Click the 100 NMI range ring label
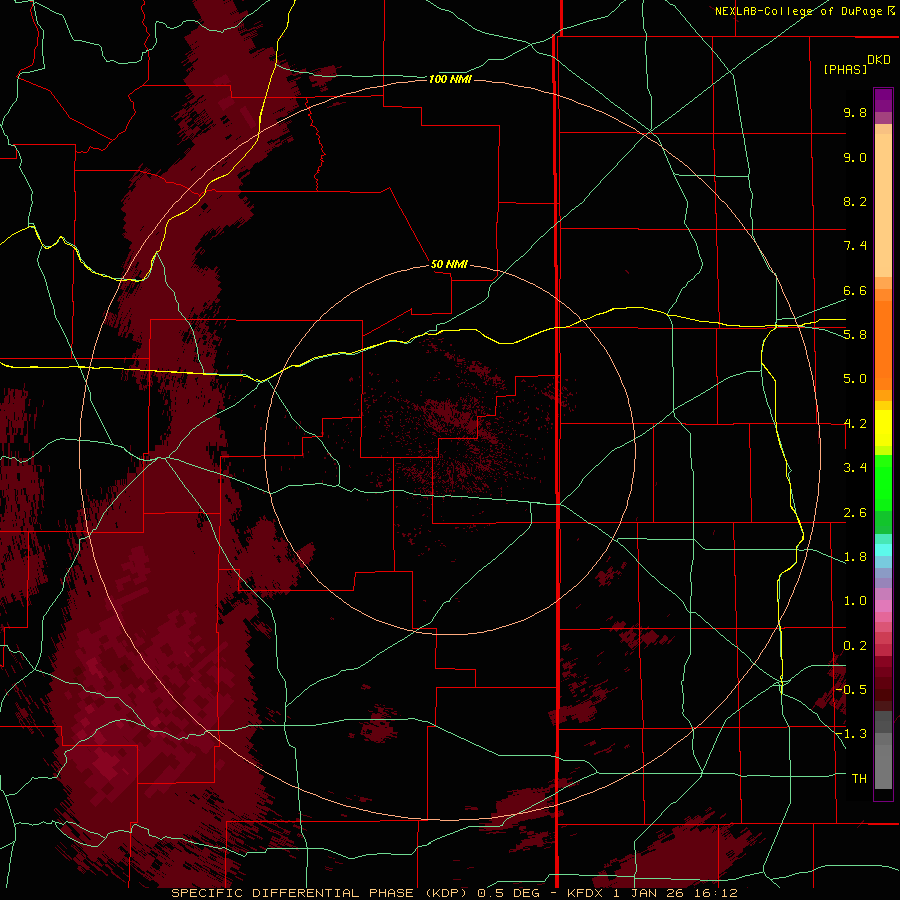 [x=450, y=79]
